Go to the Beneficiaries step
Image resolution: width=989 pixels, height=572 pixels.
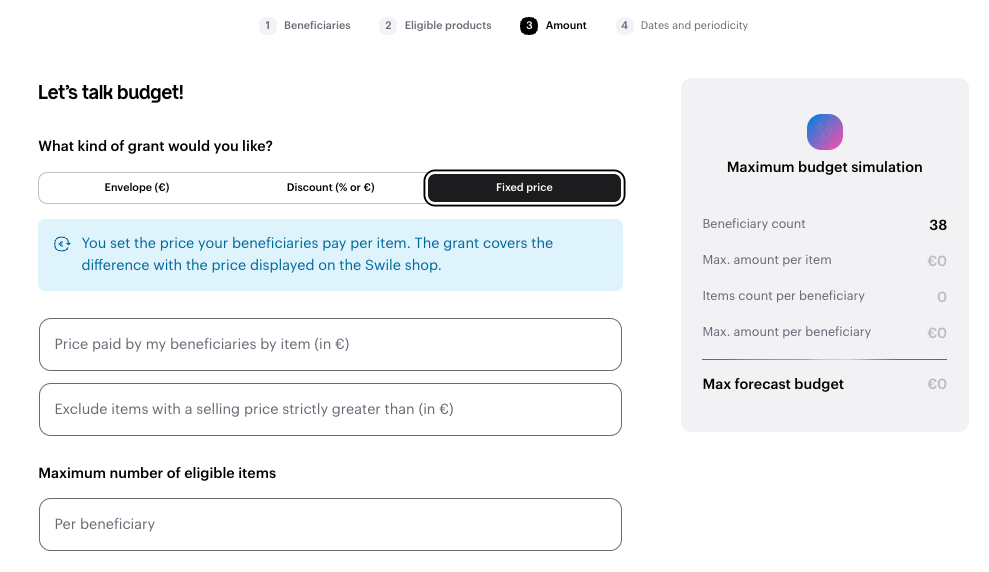pos(317,26)
